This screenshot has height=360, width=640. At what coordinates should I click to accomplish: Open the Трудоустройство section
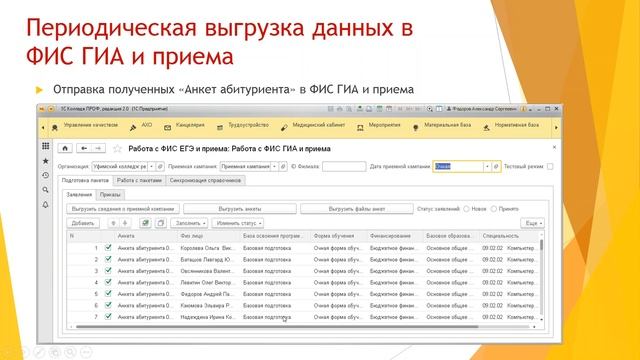click(x=243, y=127)
